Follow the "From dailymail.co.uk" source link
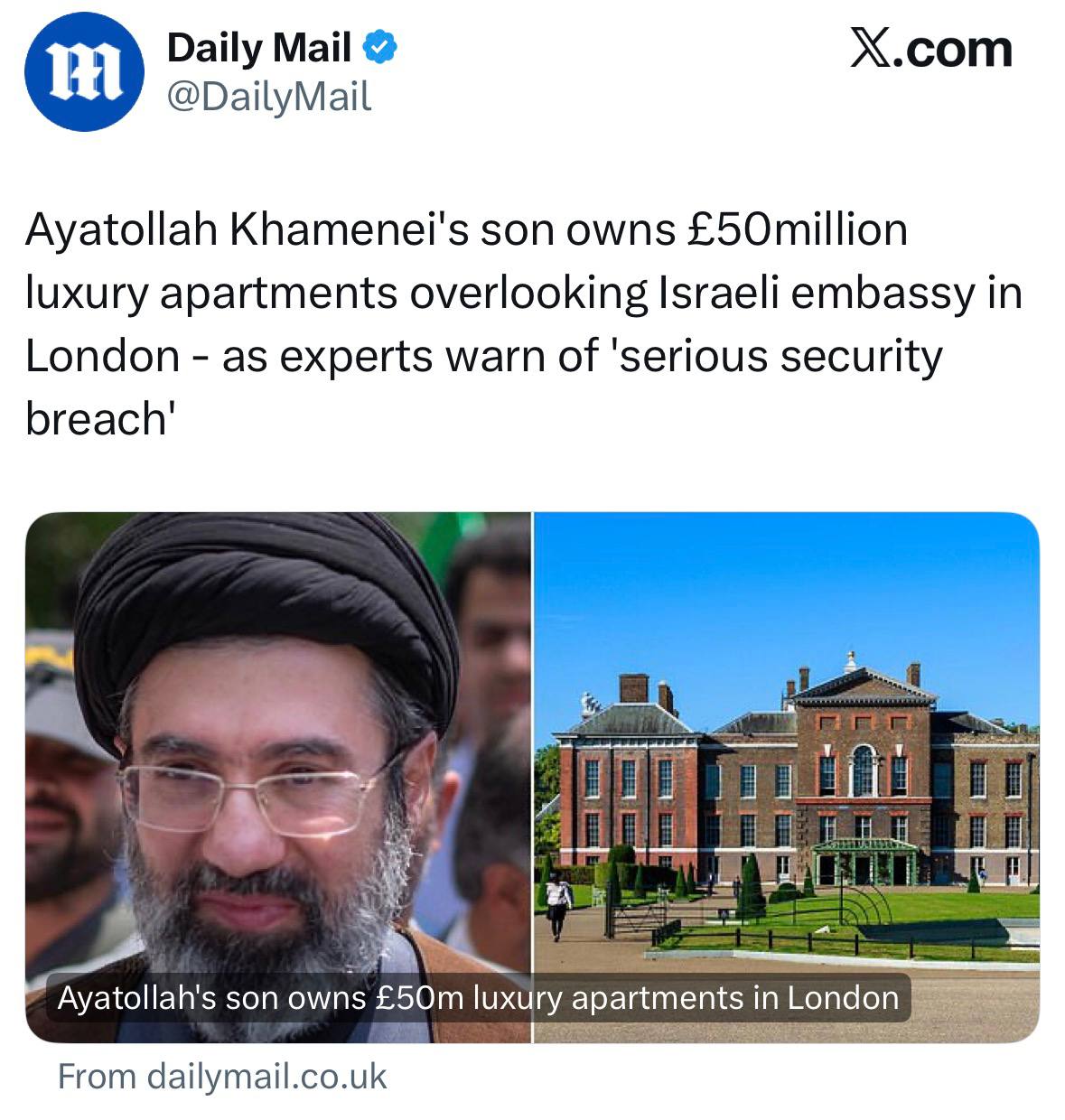Screen dimensions: 1065x1120 (x=222, y=1077)
